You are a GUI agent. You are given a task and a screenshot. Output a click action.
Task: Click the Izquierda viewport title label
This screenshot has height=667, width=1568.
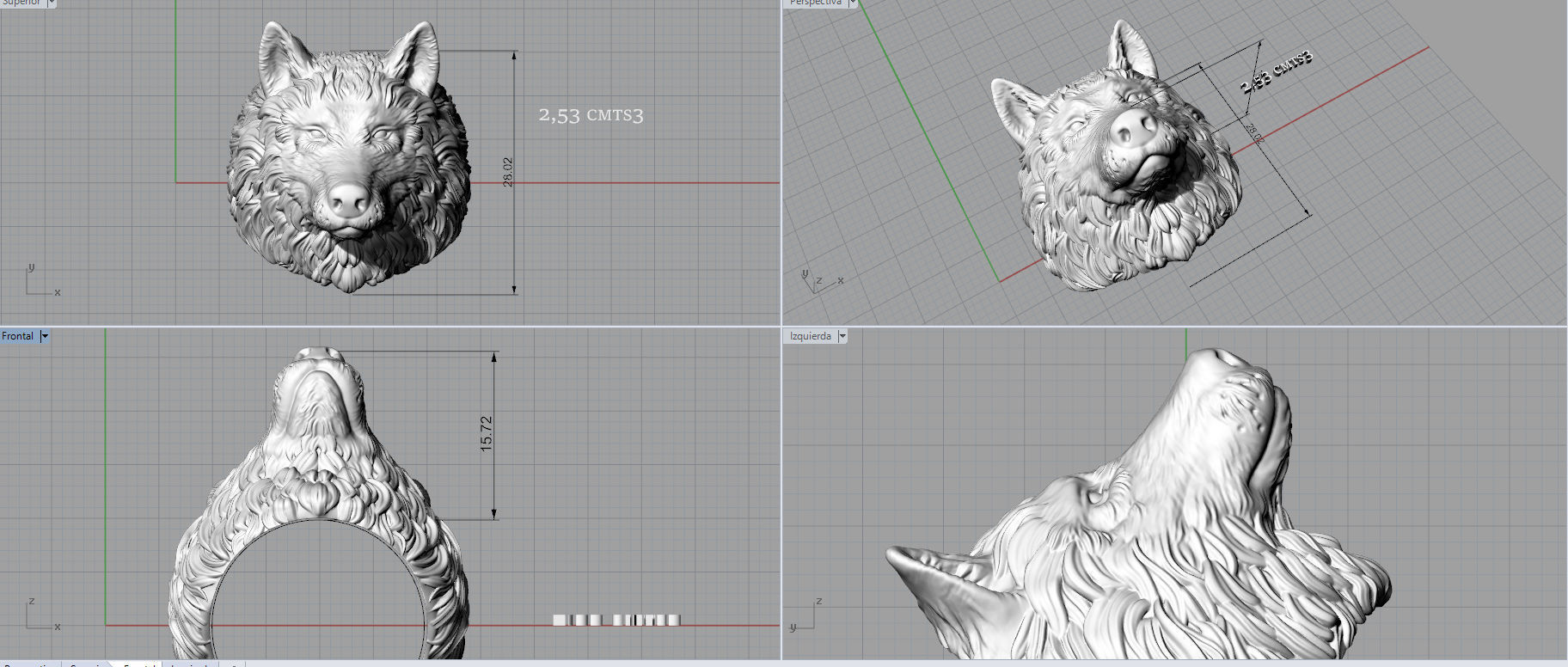pyautogui.click(x=811, y=336)
